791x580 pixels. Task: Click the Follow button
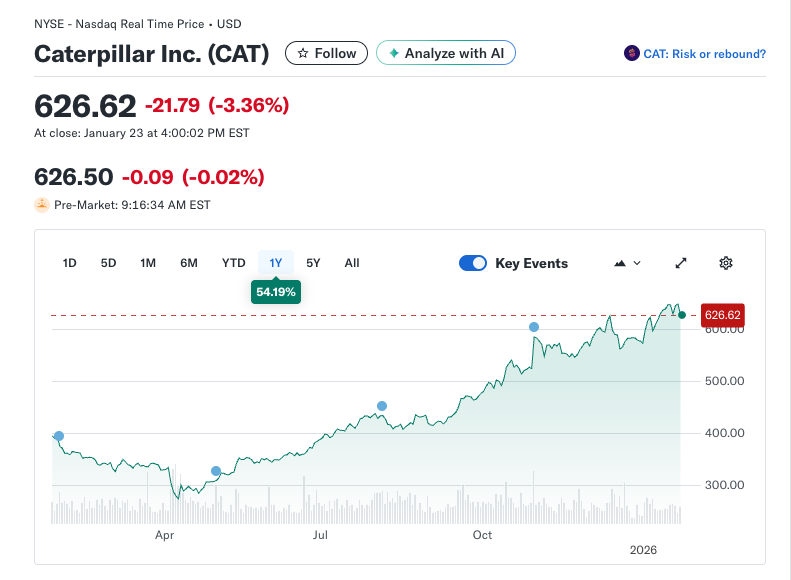(326, 53)
